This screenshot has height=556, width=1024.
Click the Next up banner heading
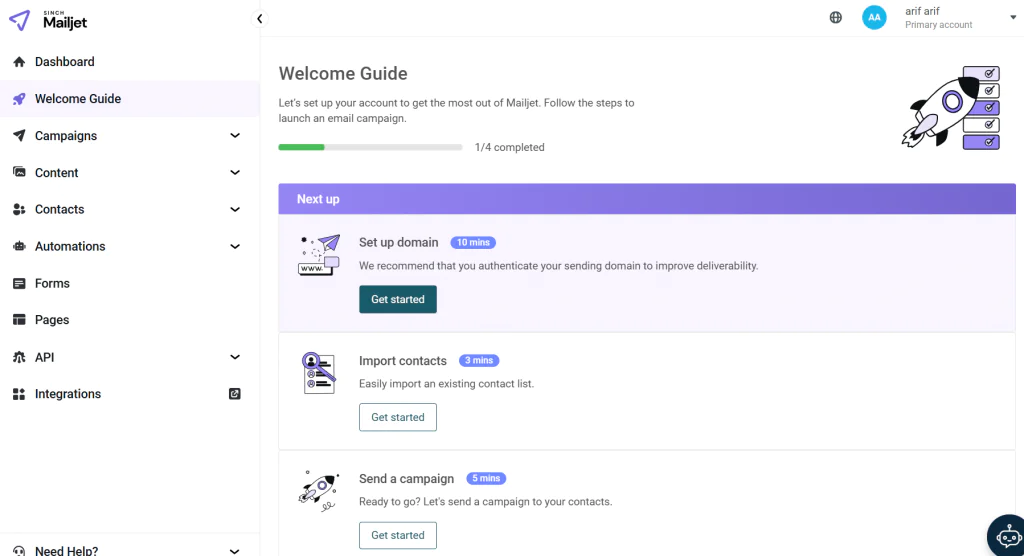click(x=318, y=199)
